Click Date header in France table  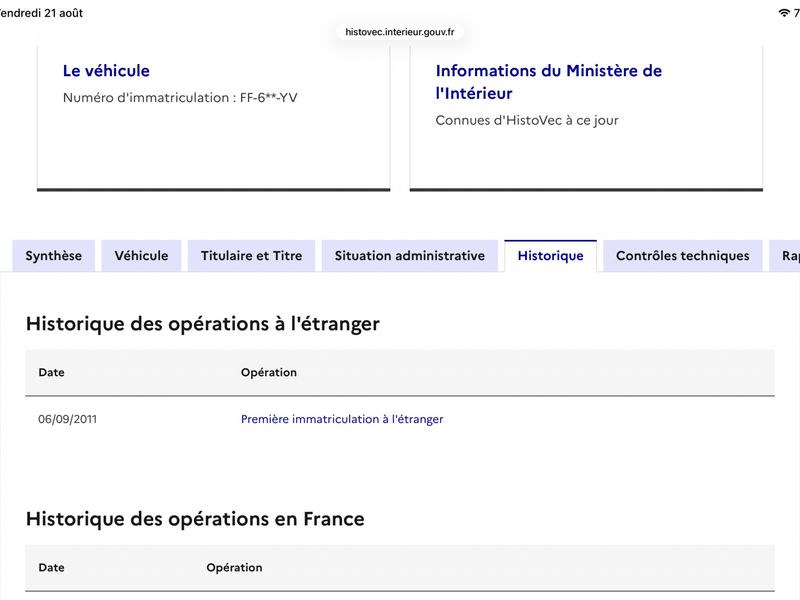pos(52,568)
